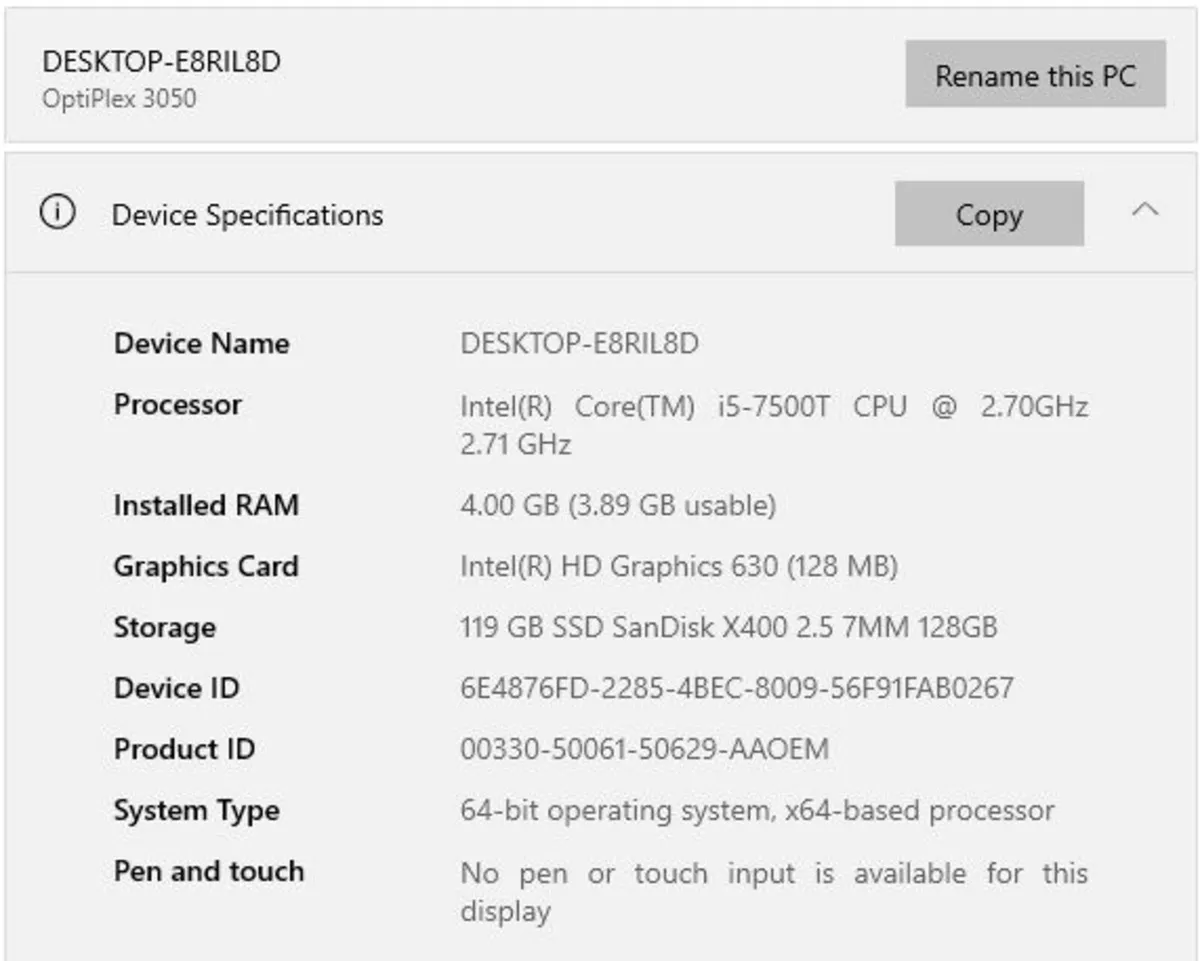Select the Intel(R) HD Graphics 630 value

pos(679,567)
